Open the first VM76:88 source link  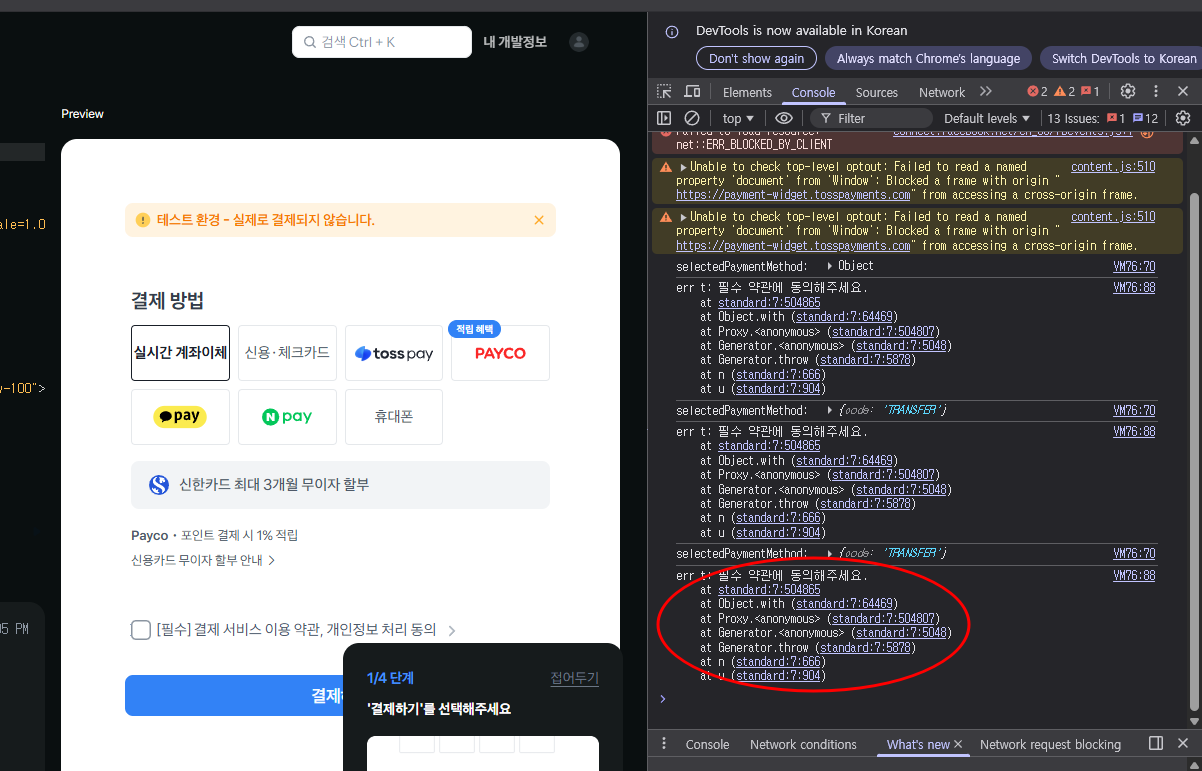point(1134,287)
